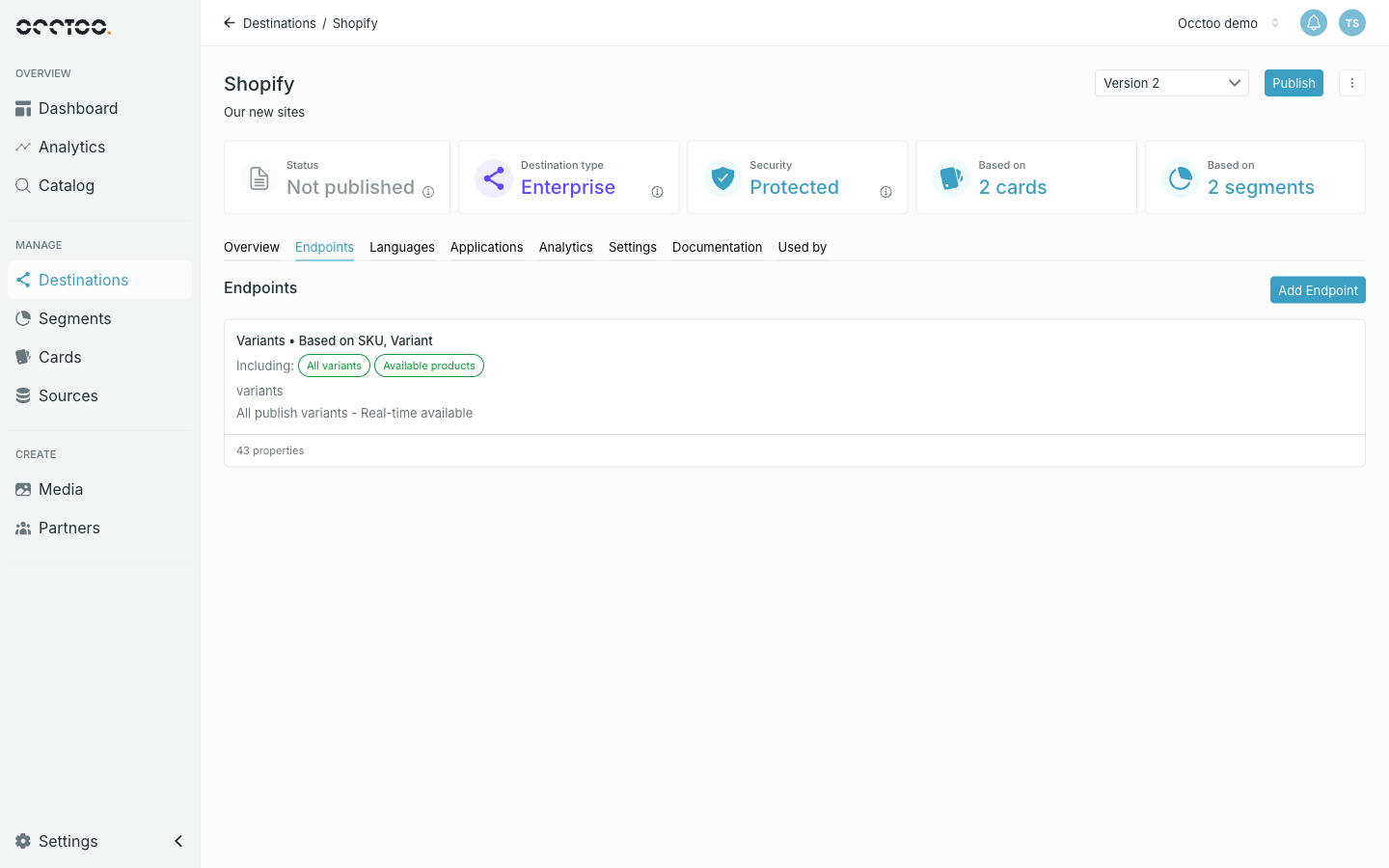Click the Partners people icon

point(23,529)
